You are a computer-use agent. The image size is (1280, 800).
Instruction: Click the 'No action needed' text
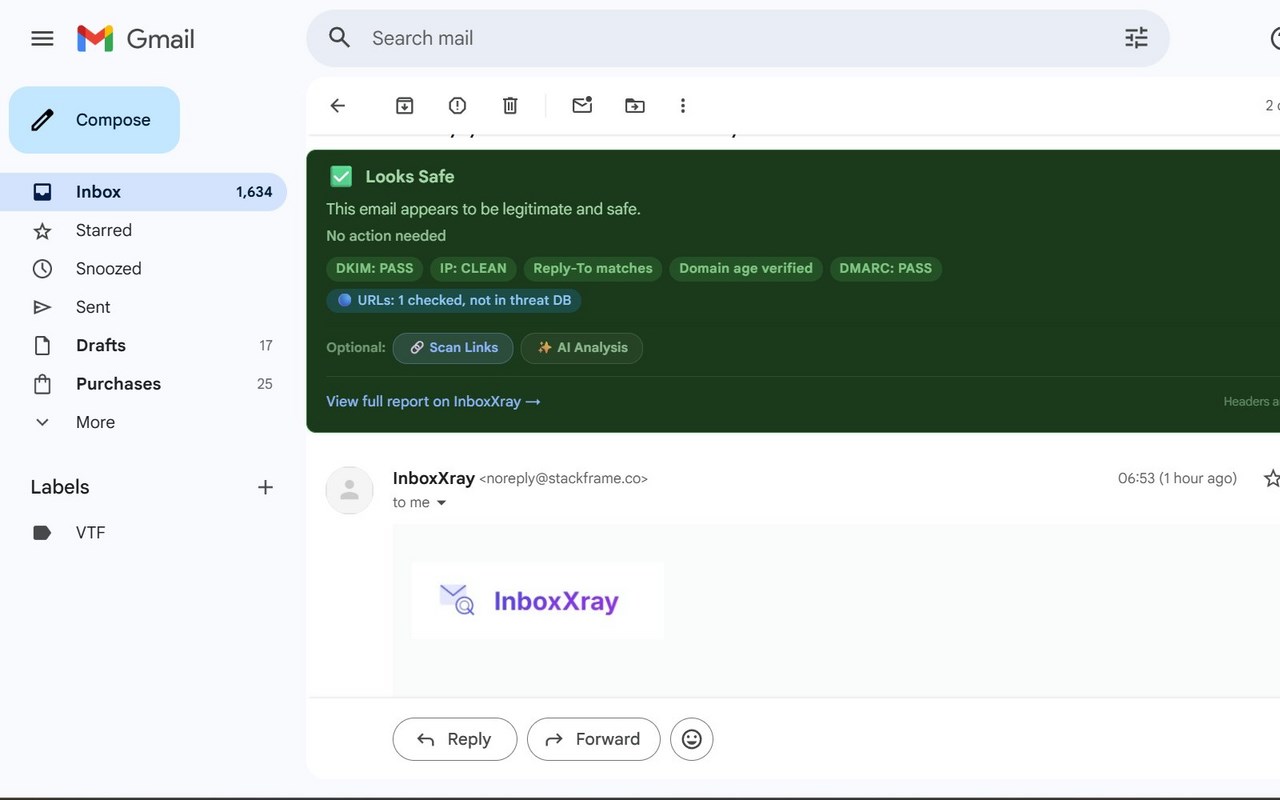[x=386, y=236]
